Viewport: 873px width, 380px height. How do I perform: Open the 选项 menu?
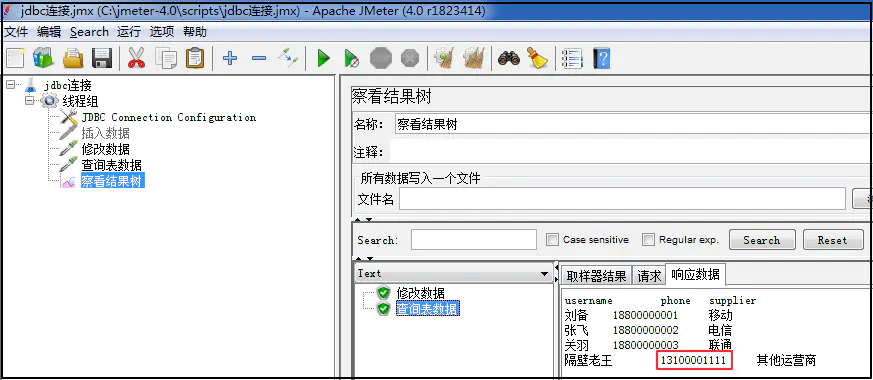162,32
